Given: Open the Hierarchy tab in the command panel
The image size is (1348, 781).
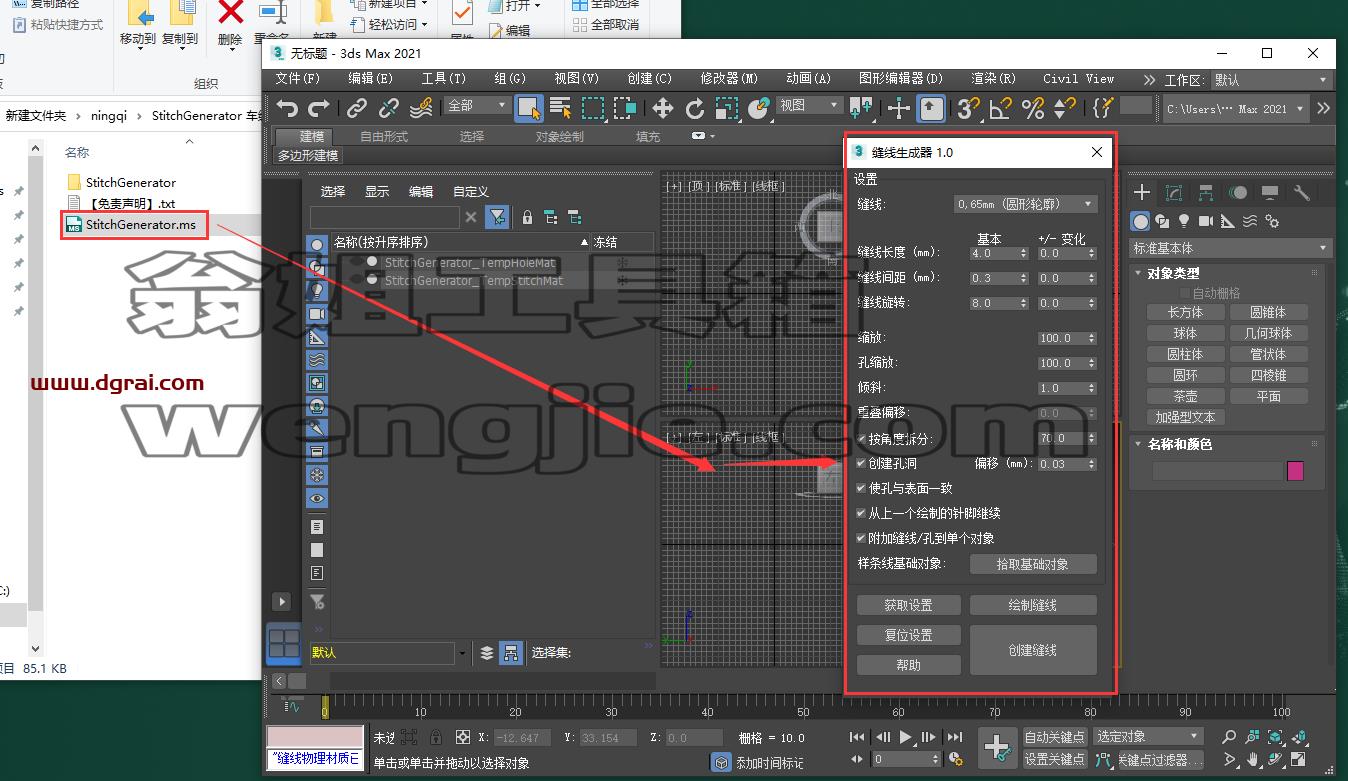Looking at the screenshot, I should (1206, 193).
